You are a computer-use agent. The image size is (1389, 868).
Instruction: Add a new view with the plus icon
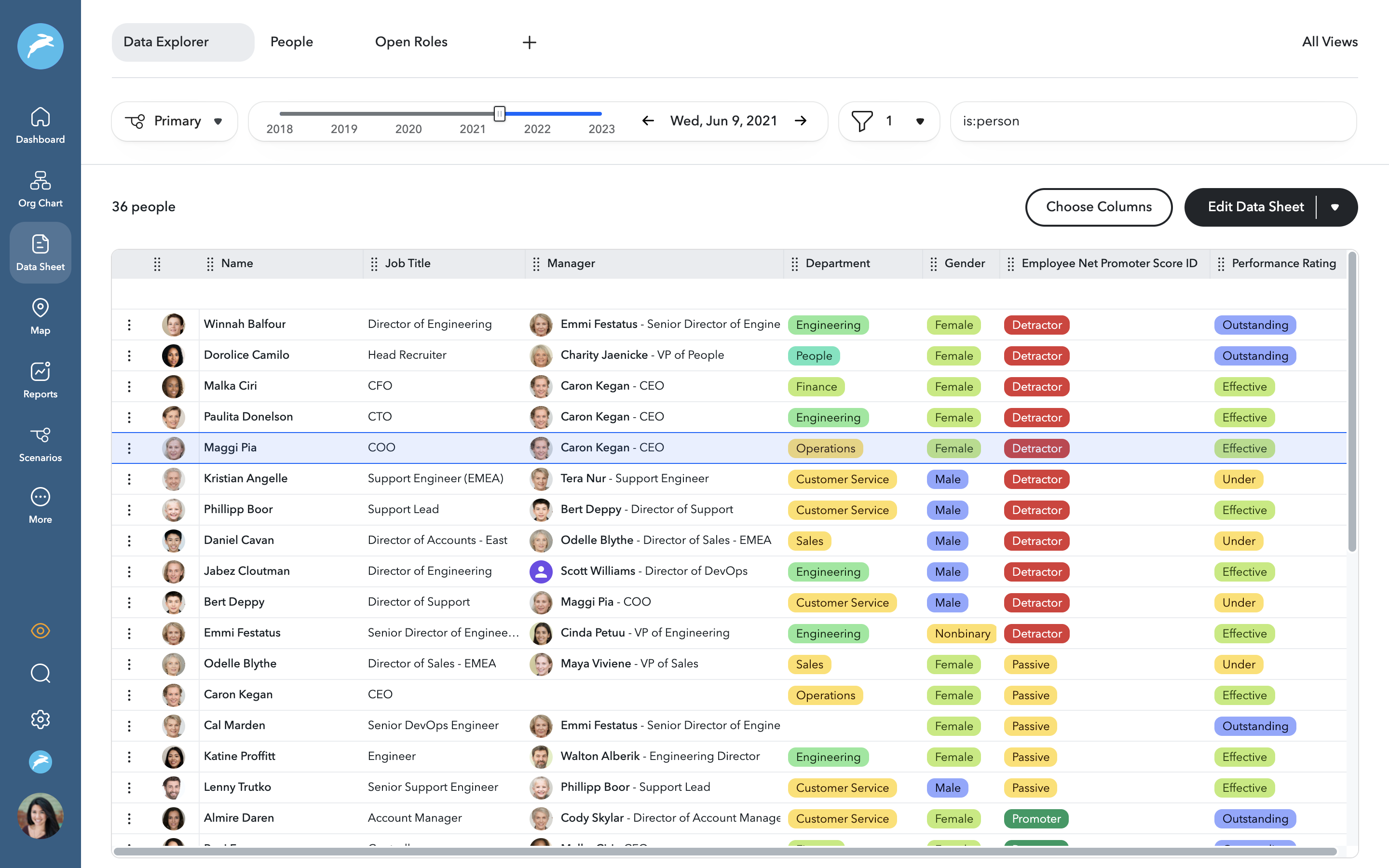529,42
